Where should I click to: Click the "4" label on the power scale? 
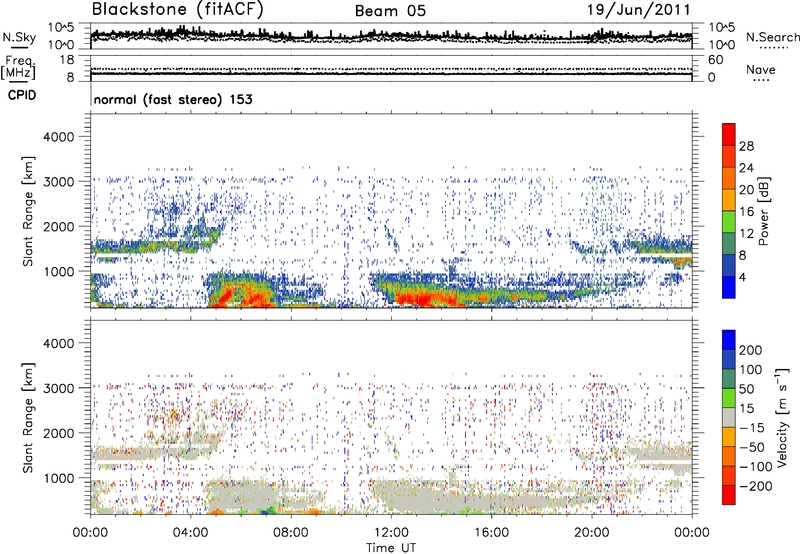742,277
